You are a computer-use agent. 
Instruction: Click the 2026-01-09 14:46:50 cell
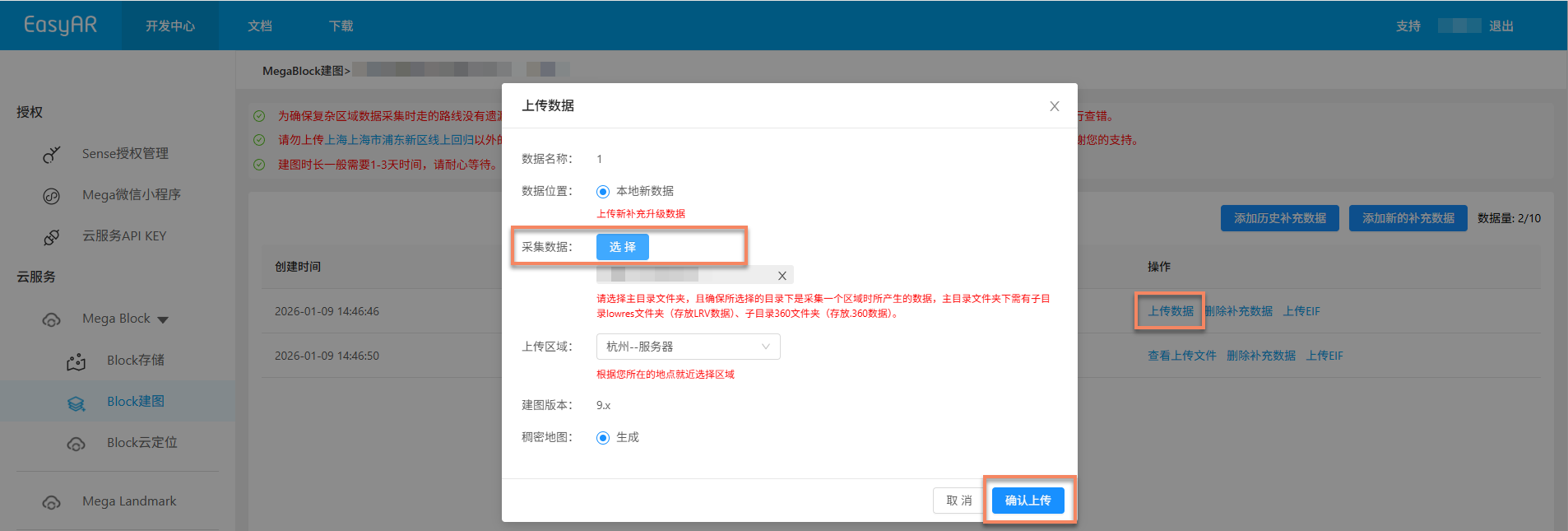pos(327,356)
